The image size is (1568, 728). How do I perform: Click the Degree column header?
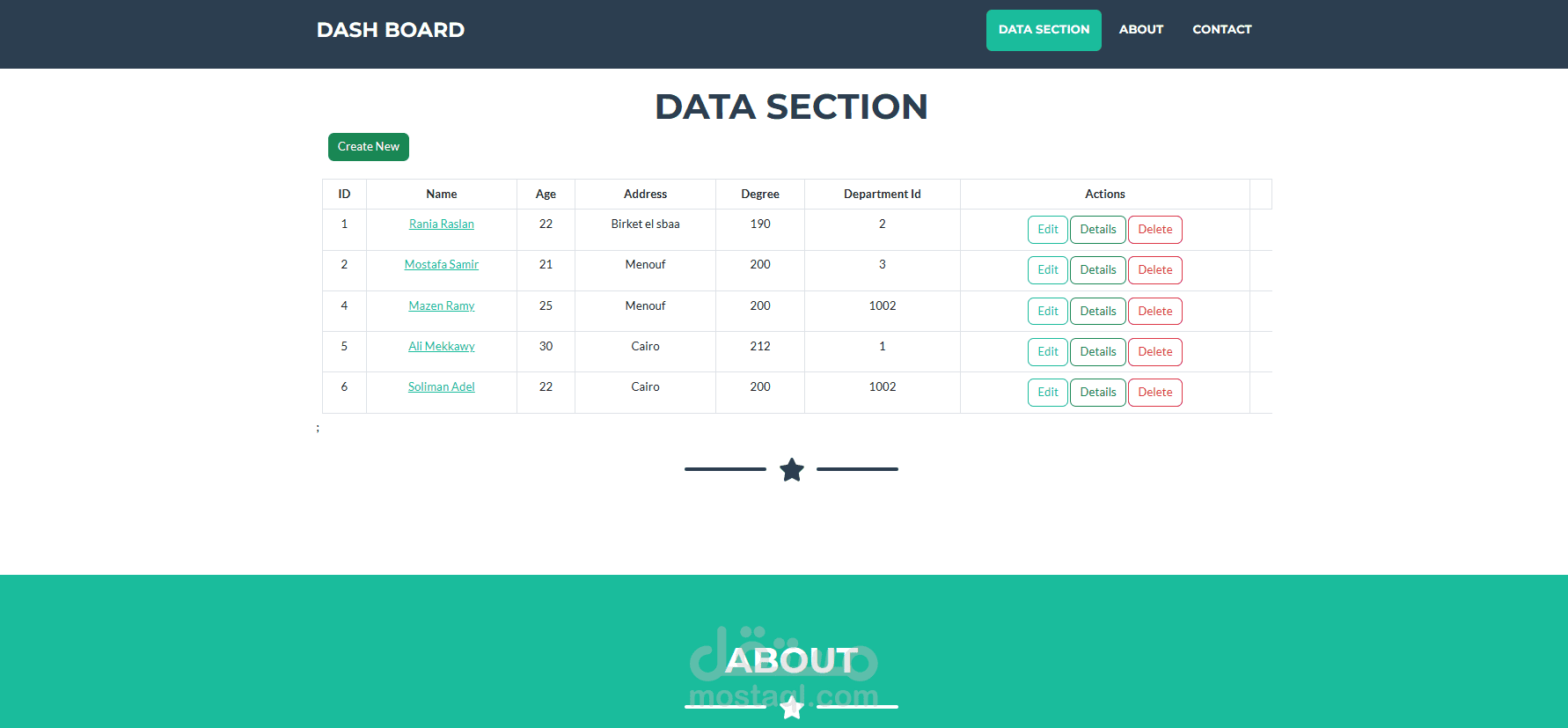(x=760, y=195)
